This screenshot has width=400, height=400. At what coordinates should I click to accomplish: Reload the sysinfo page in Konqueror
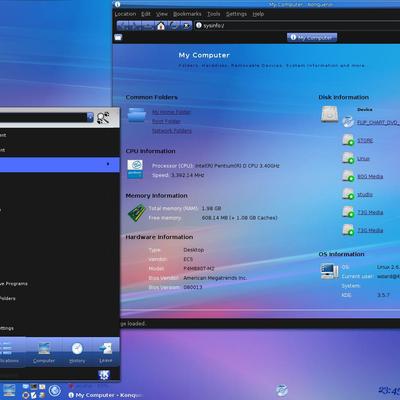point(174,26)
